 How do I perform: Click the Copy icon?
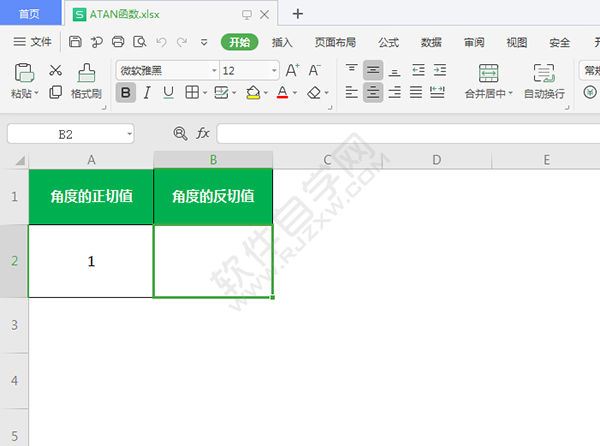coord(55,92)
